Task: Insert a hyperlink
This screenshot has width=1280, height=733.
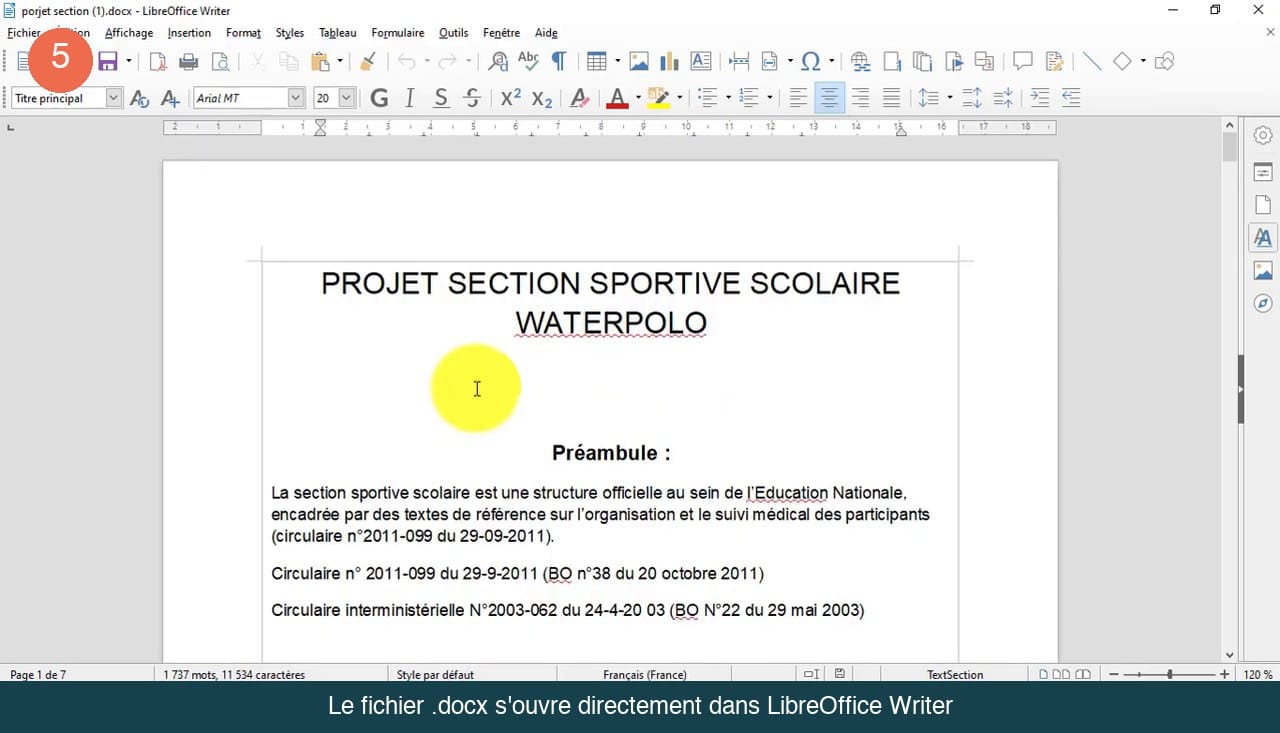Action: pos(860,62)
